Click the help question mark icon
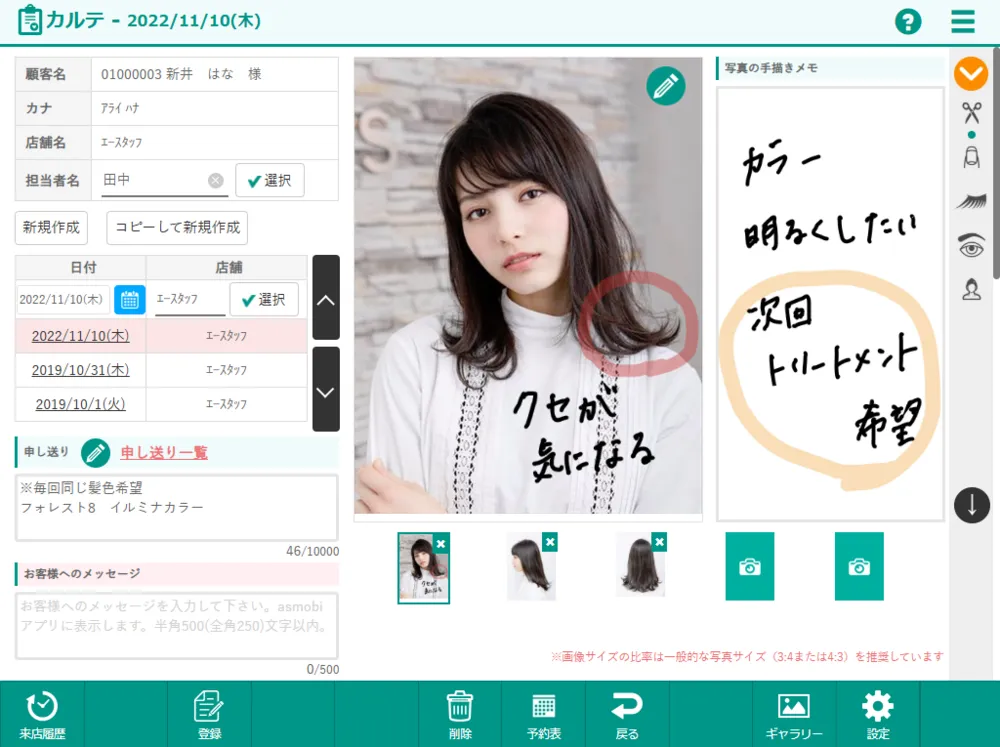The image size is (1000, 747). (x=907, y=22)
